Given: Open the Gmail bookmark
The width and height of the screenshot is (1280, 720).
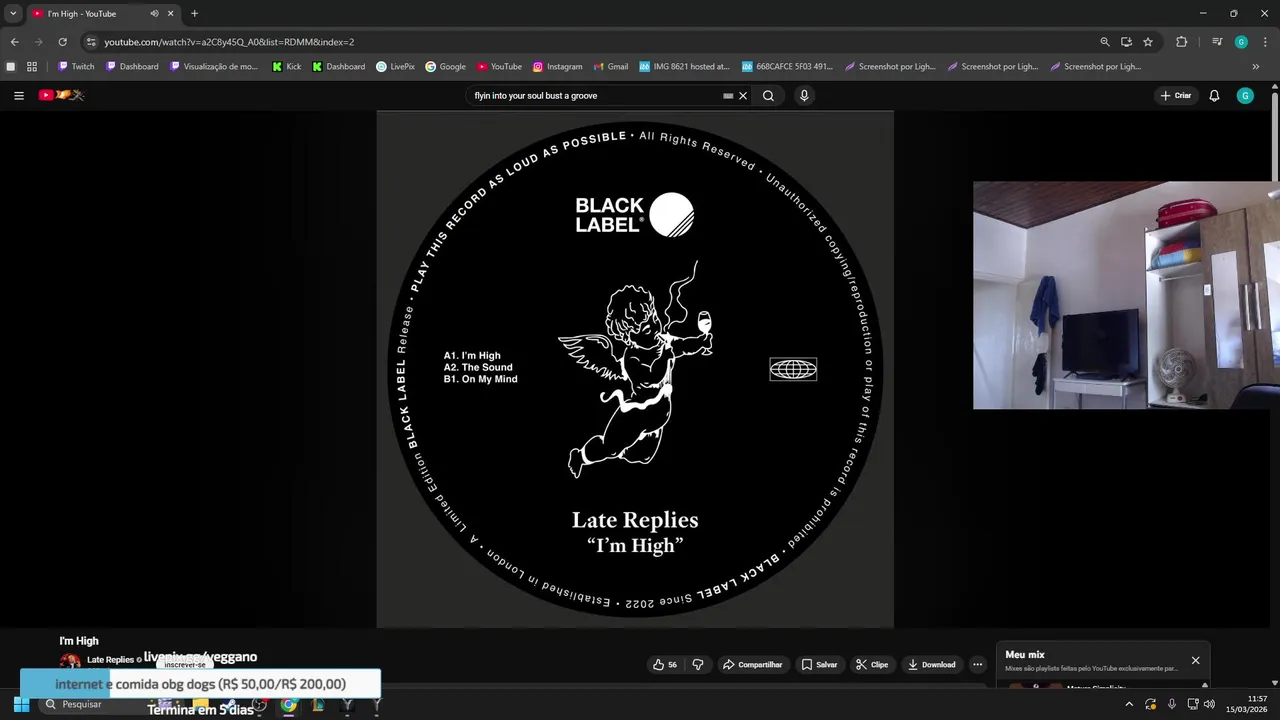Looking at the screenshot, I should point(610,67).
